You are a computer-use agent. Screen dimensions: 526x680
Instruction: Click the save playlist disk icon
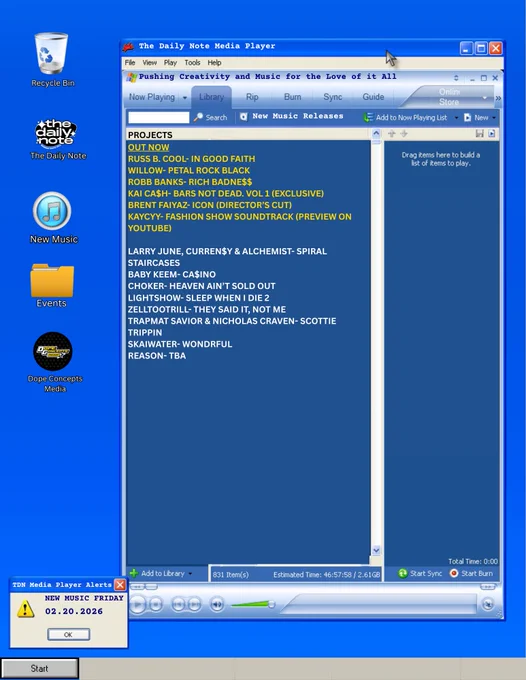[479, 134]
